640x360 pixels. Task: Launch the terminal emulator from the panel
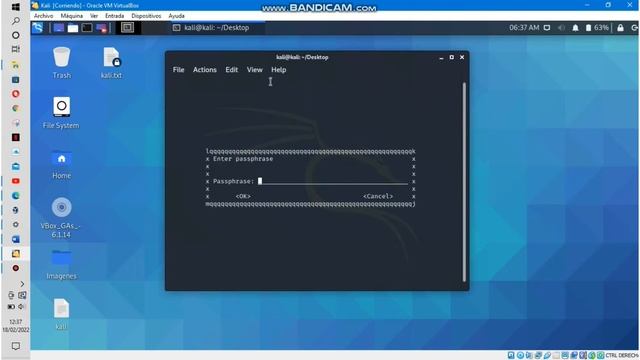click(87, 28)
